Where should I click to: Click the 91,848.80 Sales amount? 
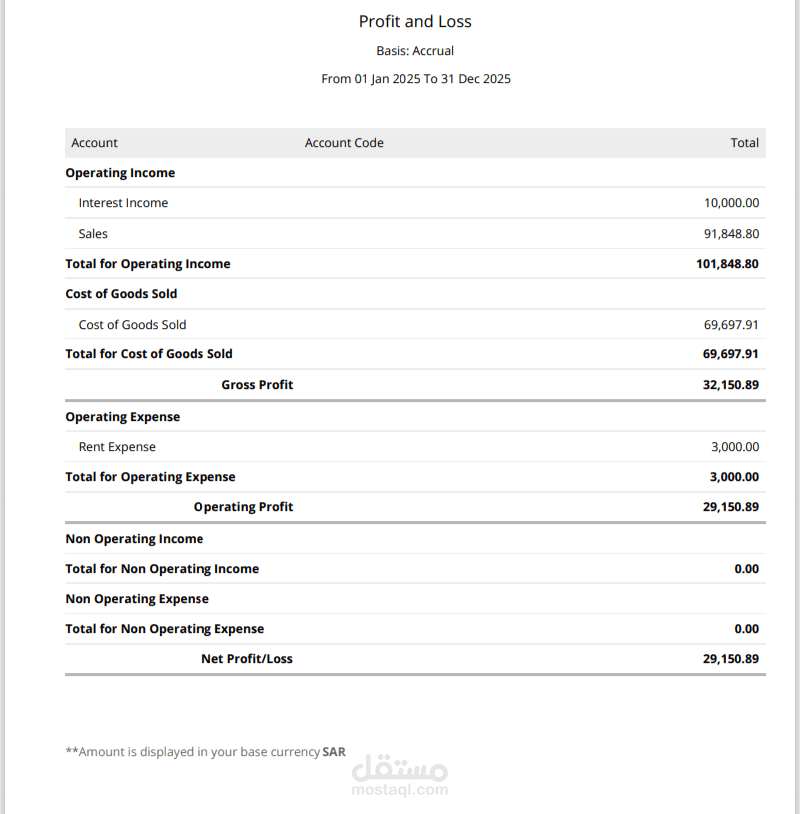point(731,234)
